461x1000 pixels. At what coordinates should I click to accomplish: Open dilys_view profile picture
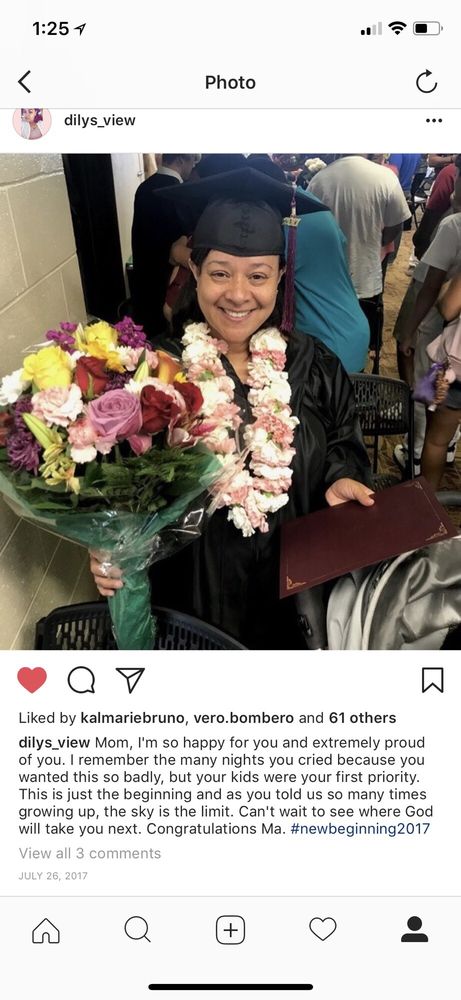pyautogui.click(x=32, y=122)
